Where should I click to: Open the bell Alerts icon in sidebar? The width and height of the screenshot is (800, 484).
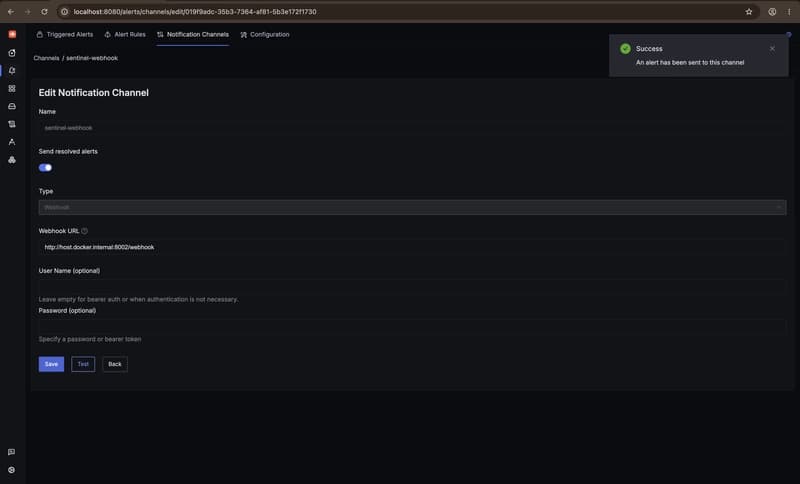point(12,70)
